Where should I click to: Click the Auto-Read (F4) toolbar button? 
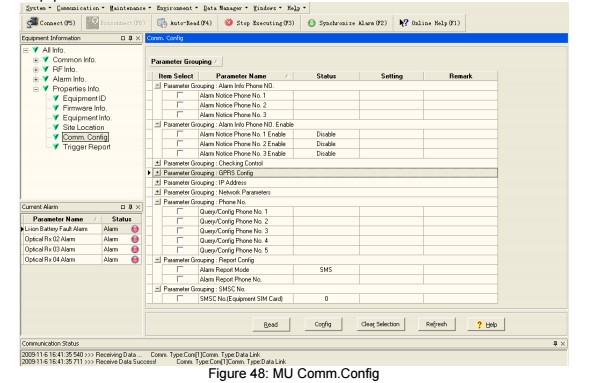pyautogui.click(x=185, y=23)
